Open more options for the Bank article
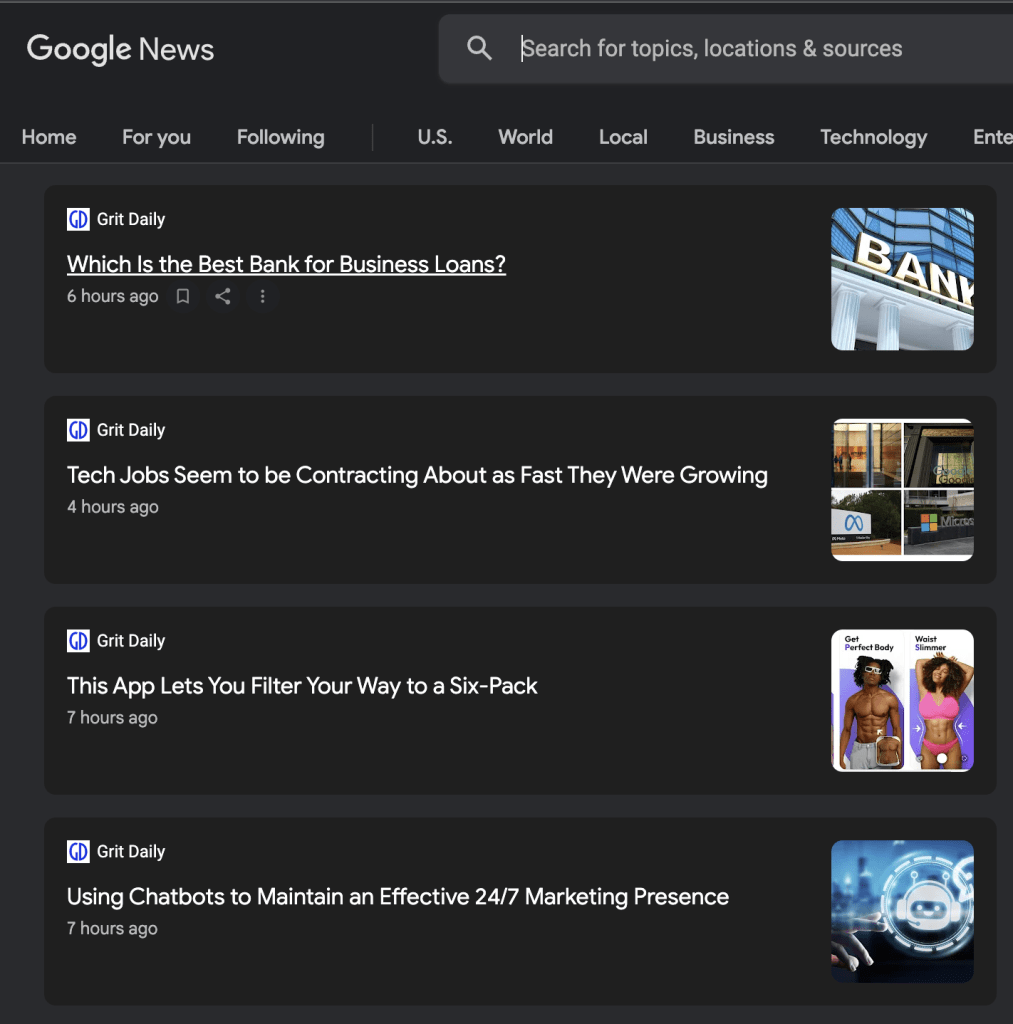The height and width of the screenshot is (1024, 1013). (262, 296)
